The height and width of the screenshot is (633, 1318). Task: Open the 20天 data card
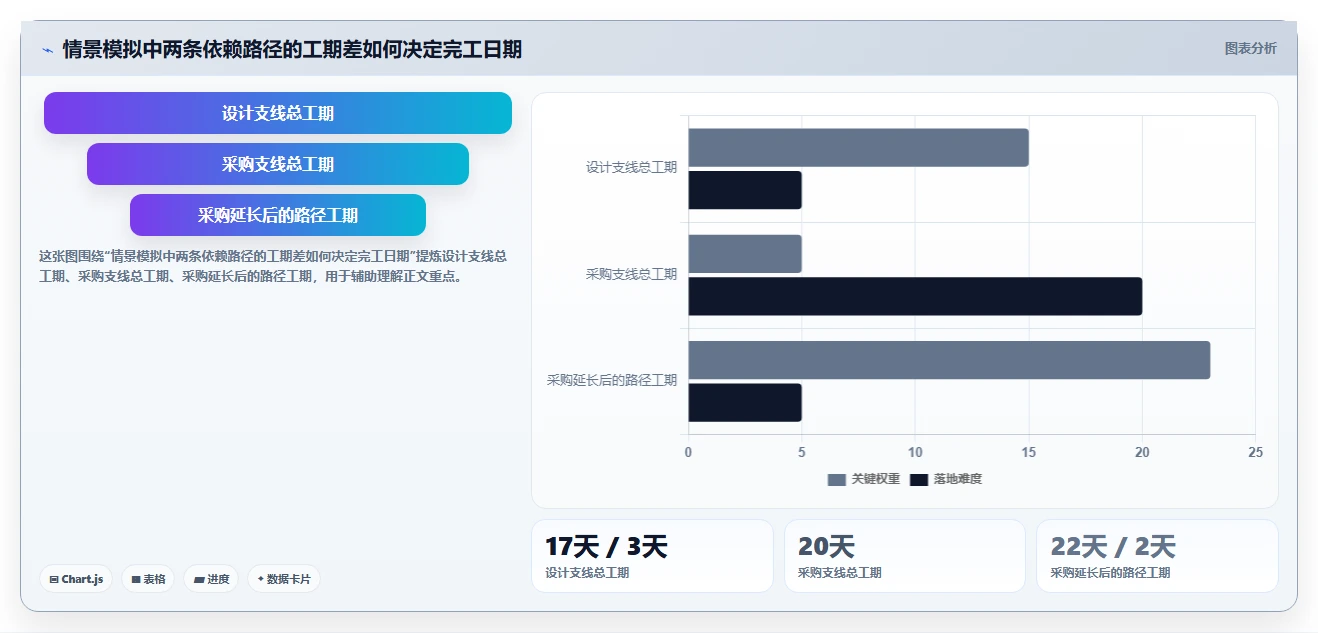point(905,556)
